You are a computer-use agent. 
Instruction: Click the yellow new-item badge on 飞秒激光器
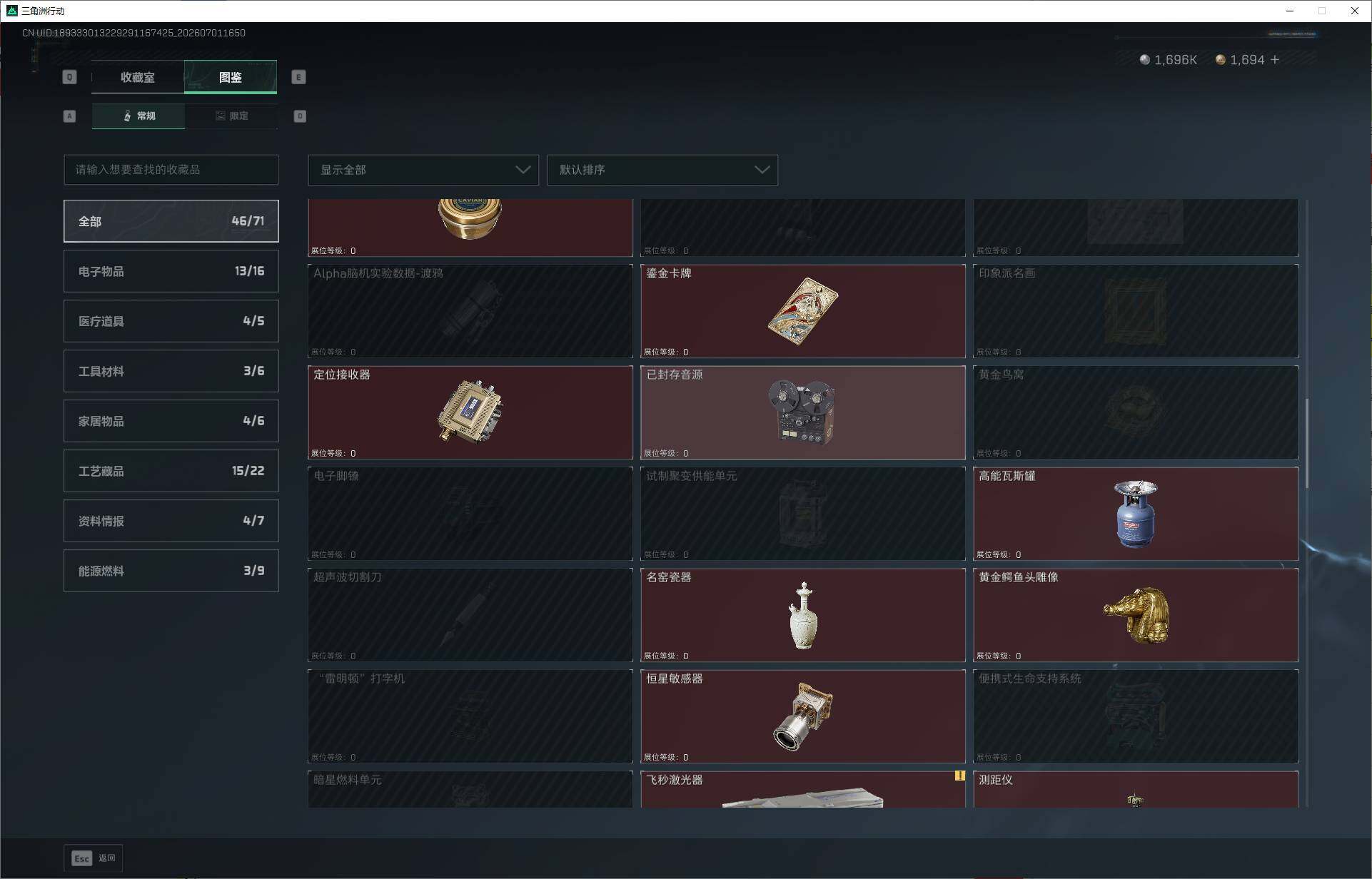point(959,776)
